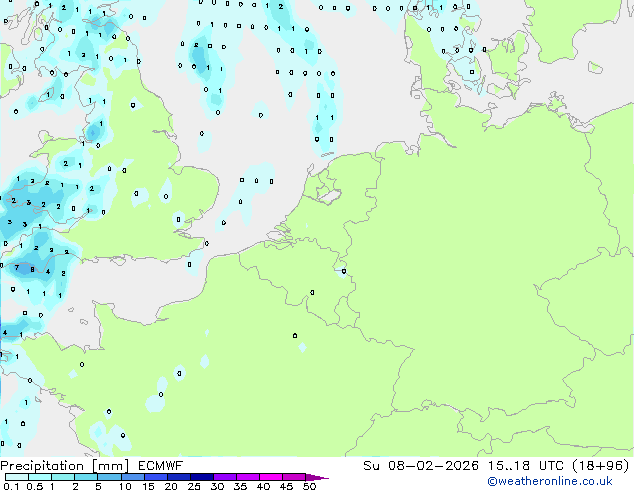Click the '[mm]' unit label
This screenshot has height=490, width=634.
tap(111, 466)
